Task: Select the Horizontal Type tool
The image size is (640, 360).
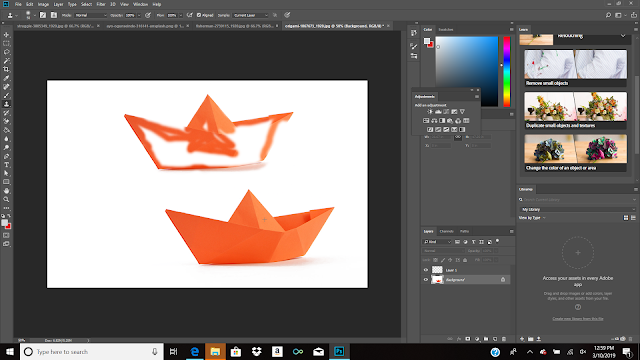Action: point(7,165)
